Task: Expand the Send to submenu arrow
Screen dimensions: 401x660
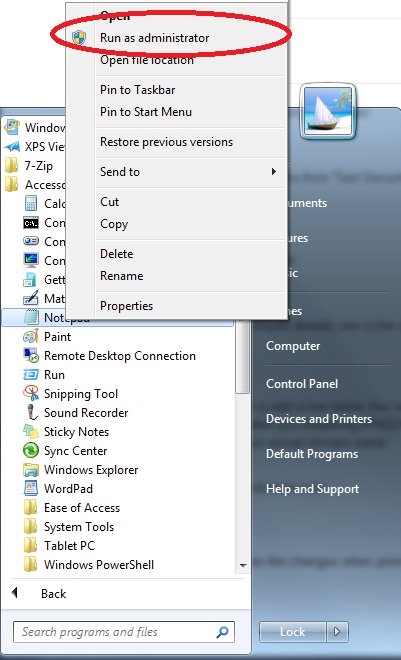Action: click(x=274, y=172)
